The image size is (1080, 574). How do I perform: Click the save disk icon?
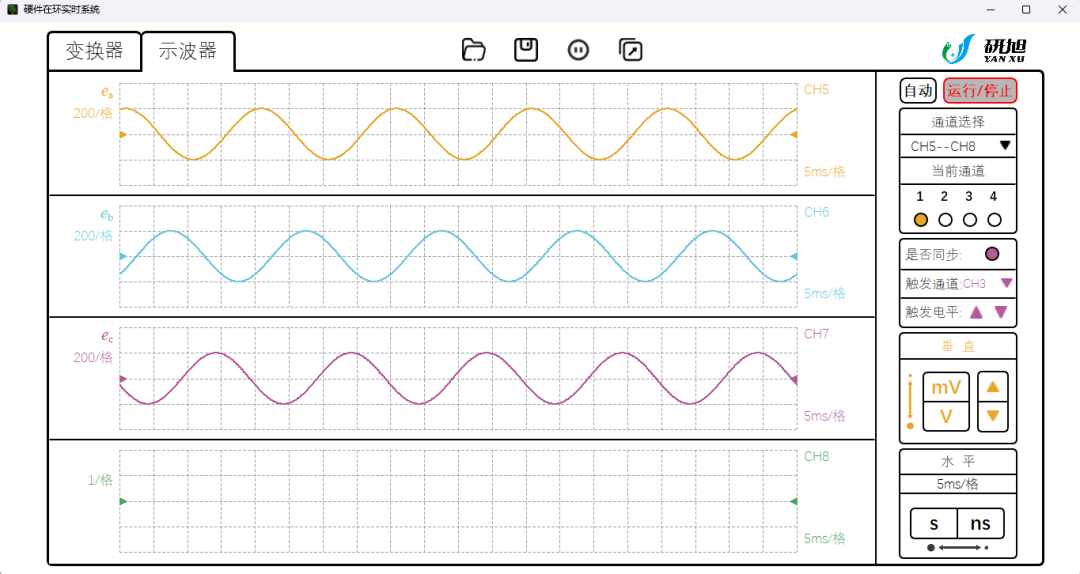526,50
